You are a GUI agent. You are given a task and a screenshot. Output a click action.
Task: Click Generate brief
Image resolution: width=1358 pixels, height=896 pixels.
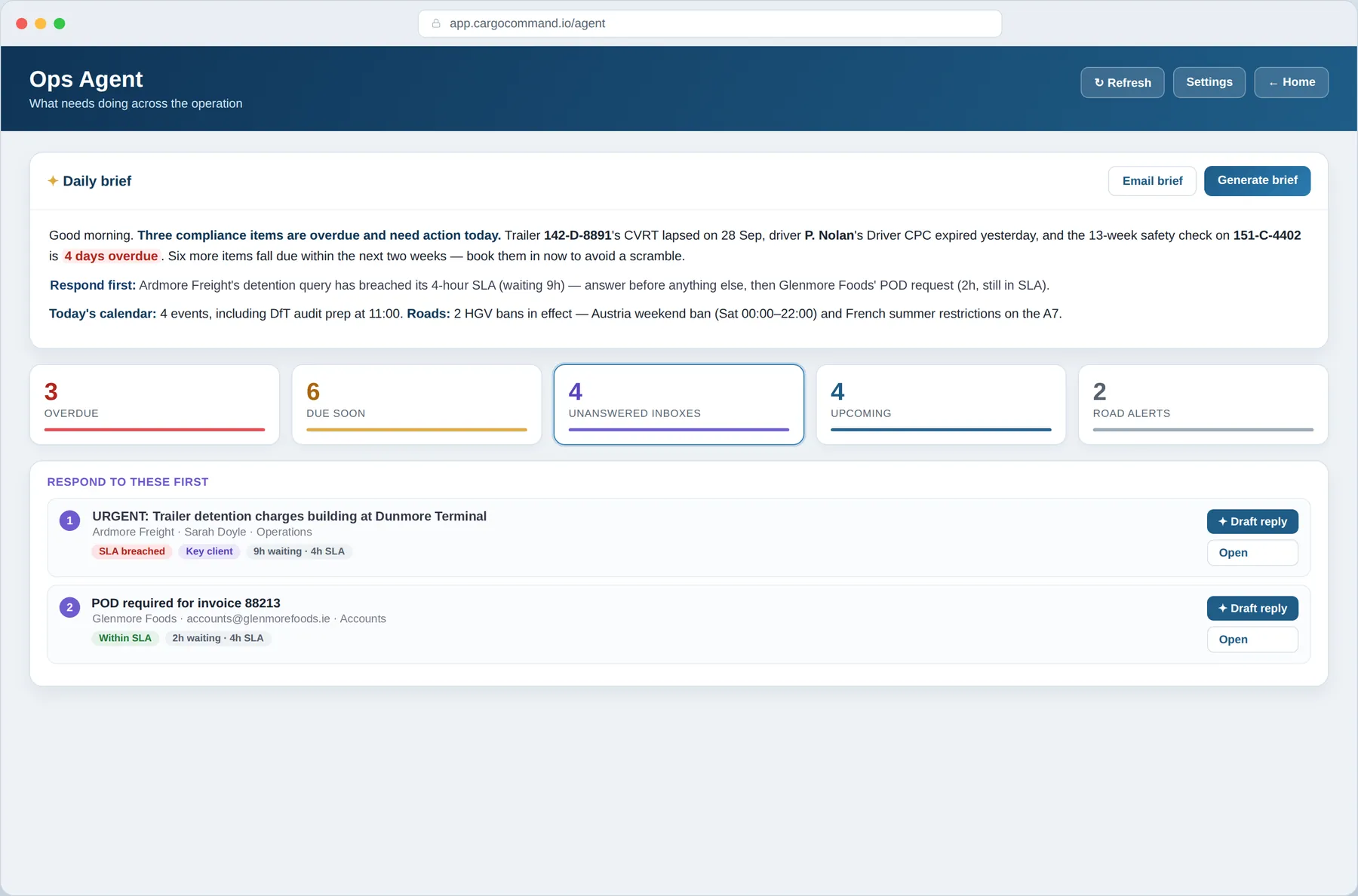(1257, 181)
